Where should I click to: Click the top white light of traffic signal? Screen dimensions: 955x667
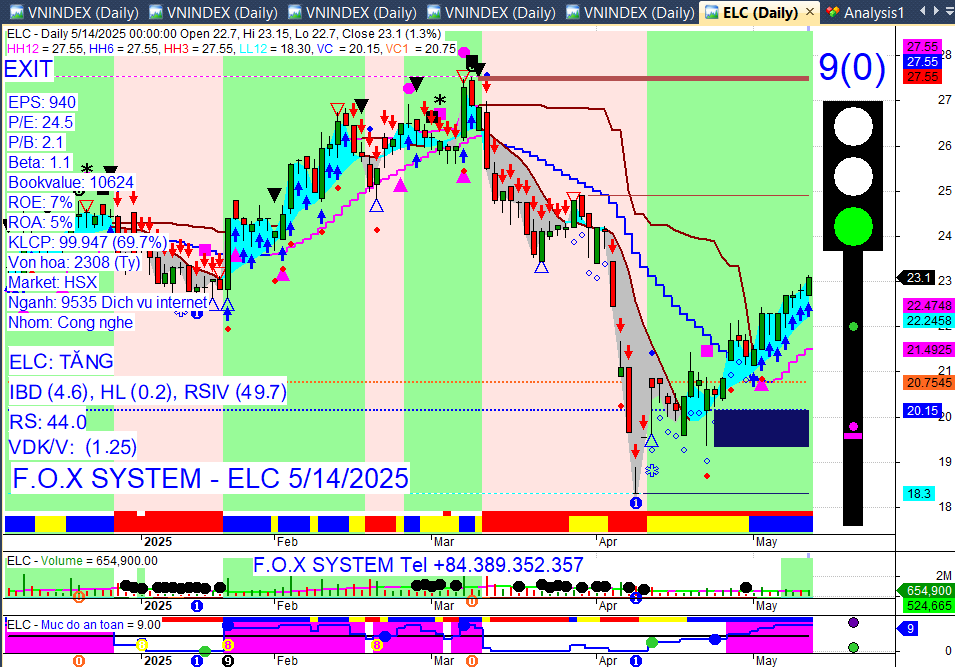click(x=853, y=126)
